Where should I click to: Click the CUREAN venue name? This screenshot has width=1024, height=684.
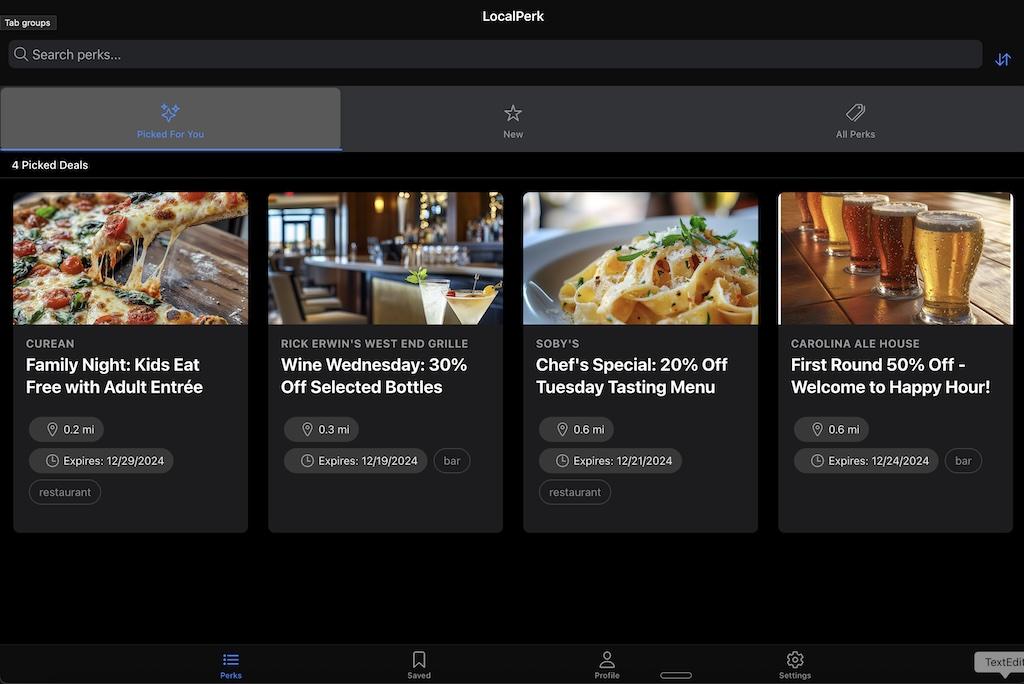(50, 344)
